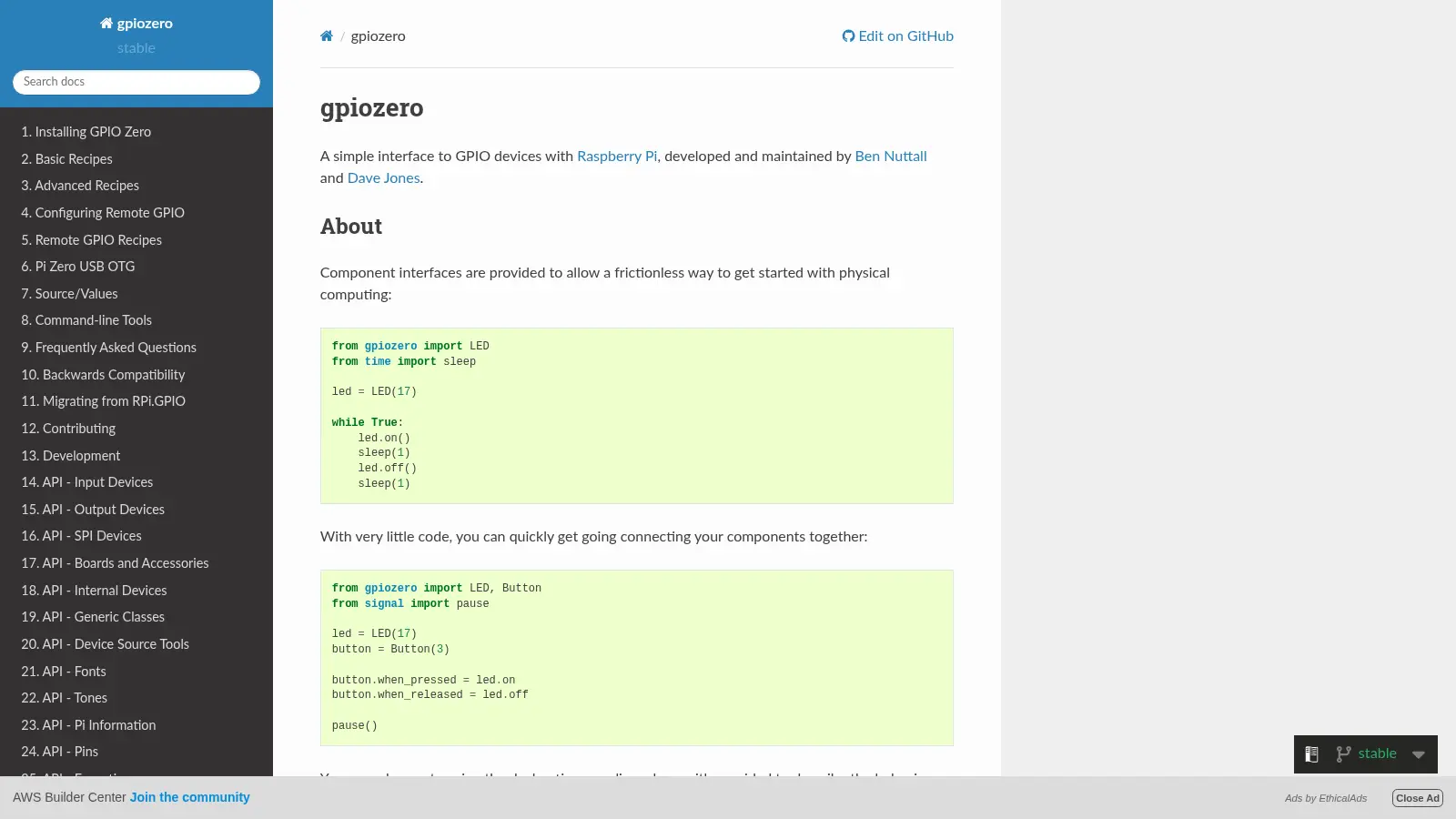This screenshot has width=1456, height=819.
Task: Expand the stable version dropdown caret
Action: coord(1419,754)
